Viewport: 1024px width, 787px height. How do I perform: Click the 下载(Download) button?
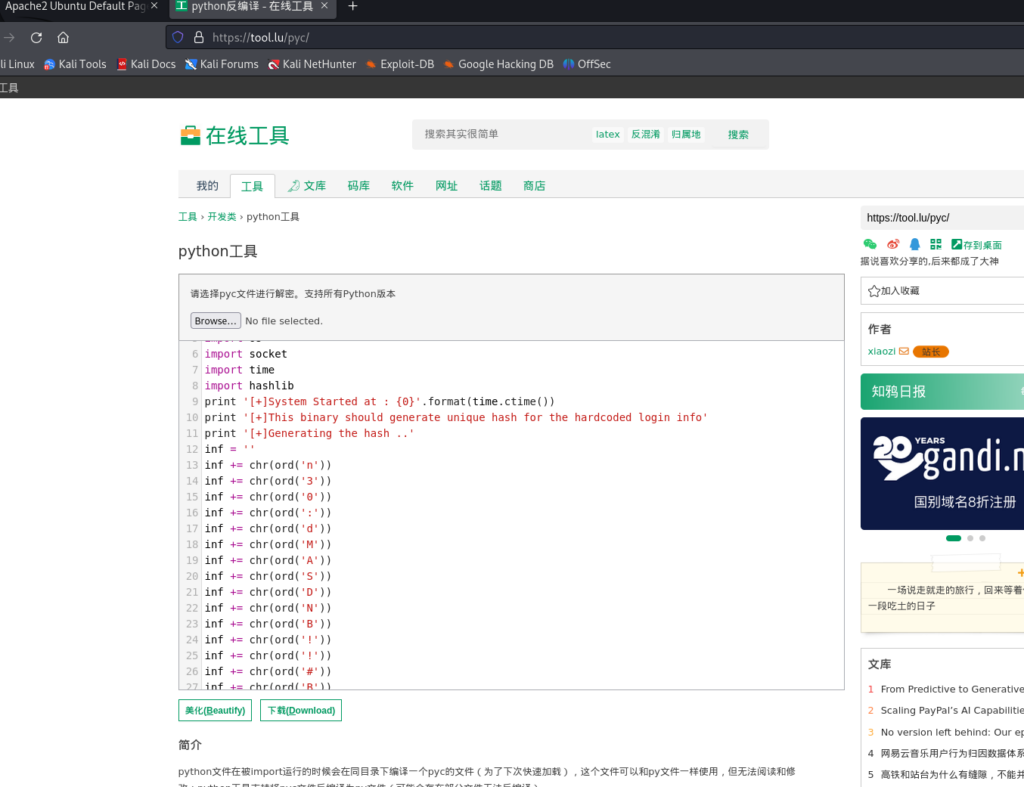[x=300, y=710]
